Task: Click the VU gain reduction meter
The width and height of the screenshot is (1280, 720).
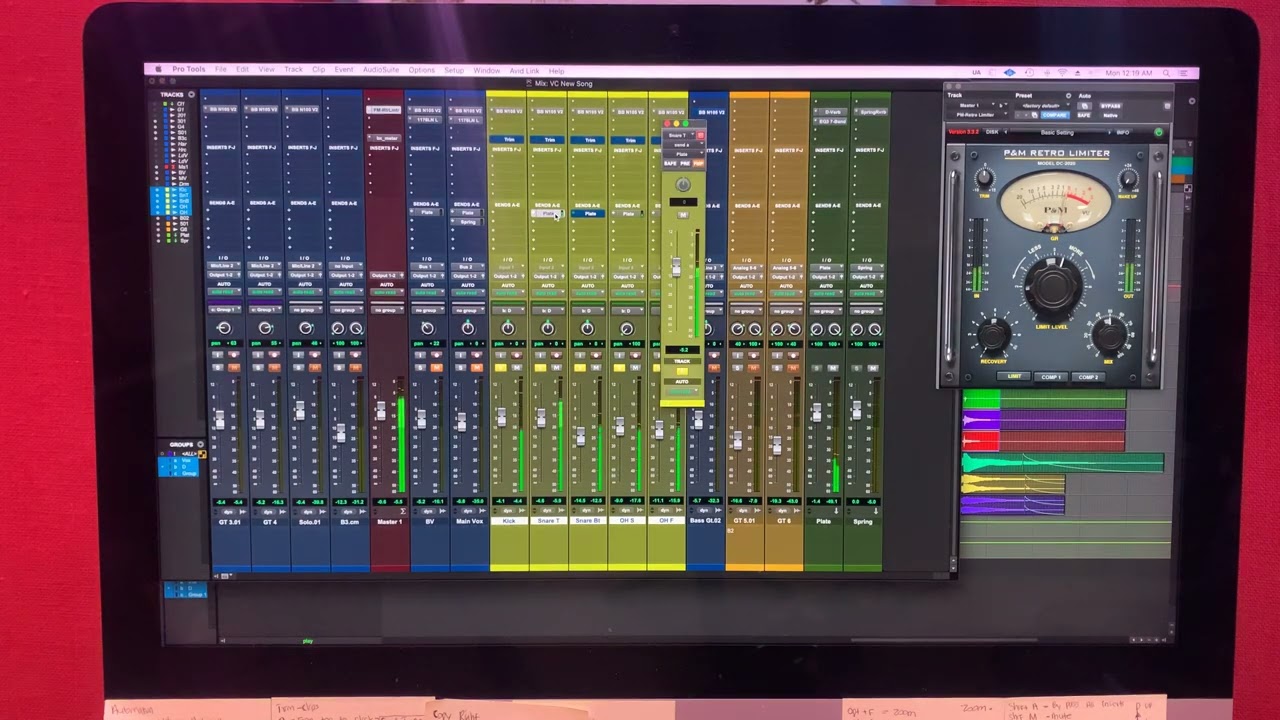Action: pyautogui.click(x=1054, y=205)
